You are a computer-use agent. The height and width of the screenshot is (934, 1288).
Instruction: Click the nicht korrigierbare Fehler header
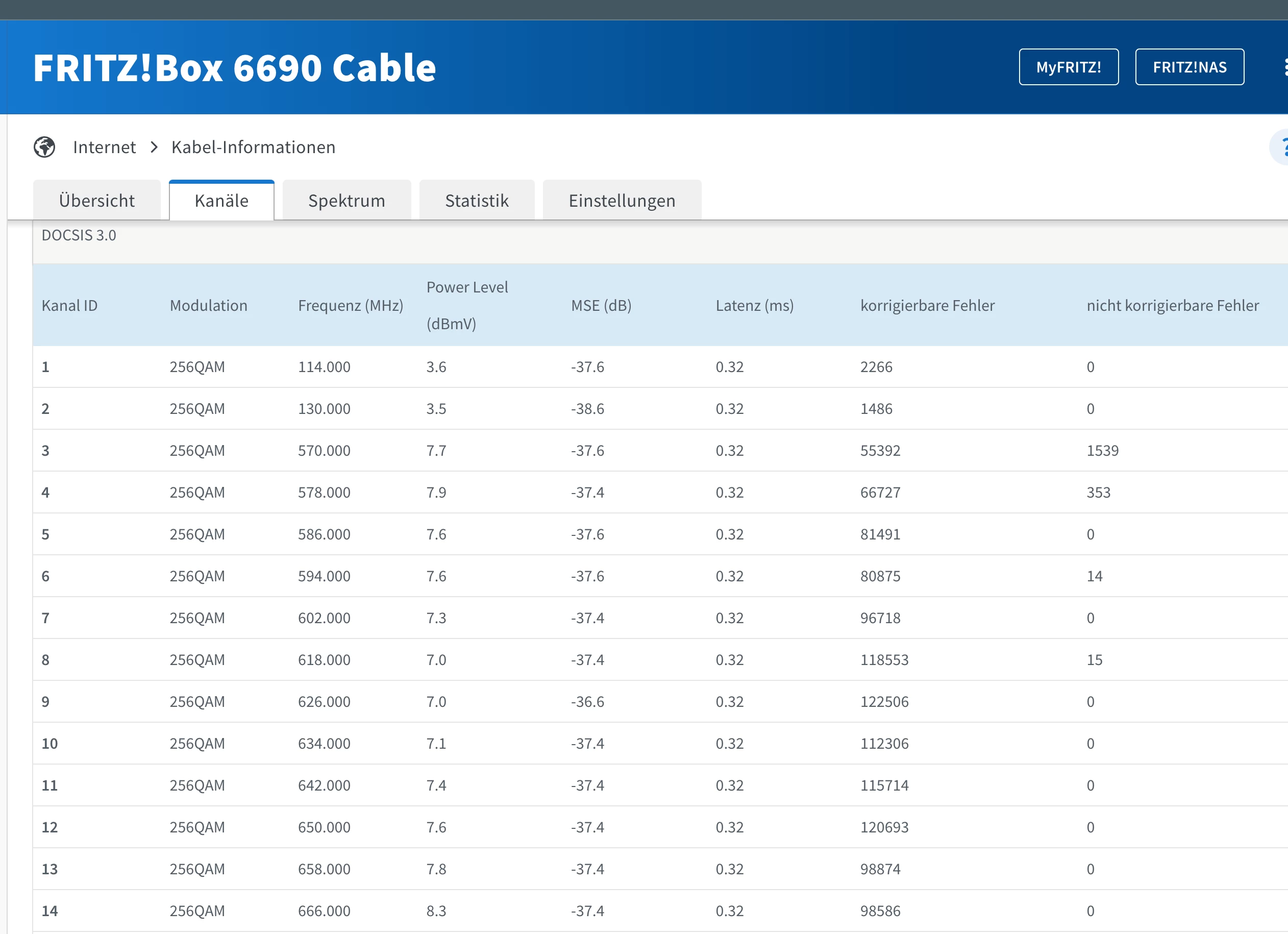point(1172,306)
